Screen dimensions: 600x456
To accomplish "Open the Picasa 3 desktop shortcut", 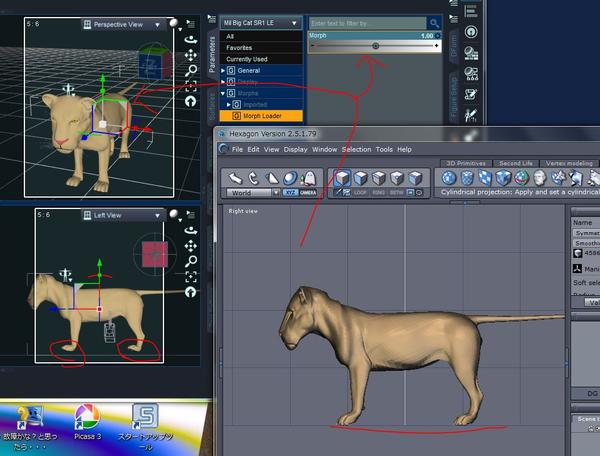I will (x=88, y=422).
